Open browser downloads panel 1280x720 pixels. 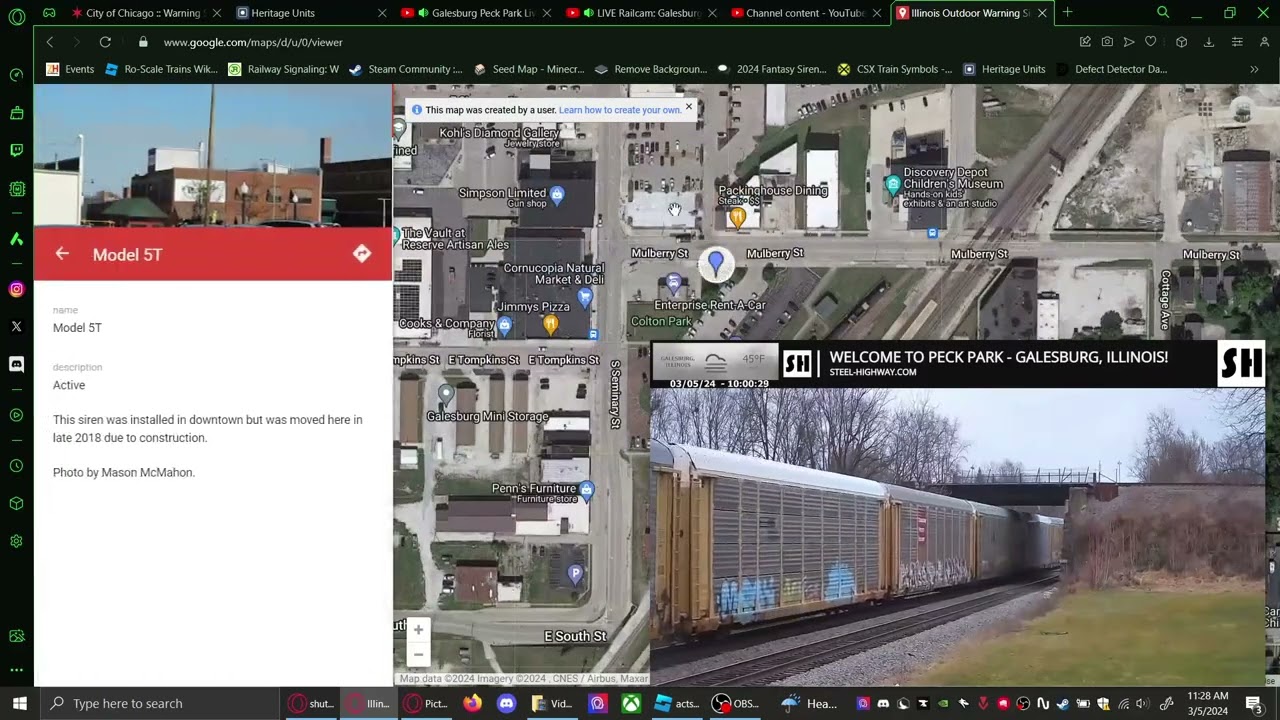[1209, 42]
